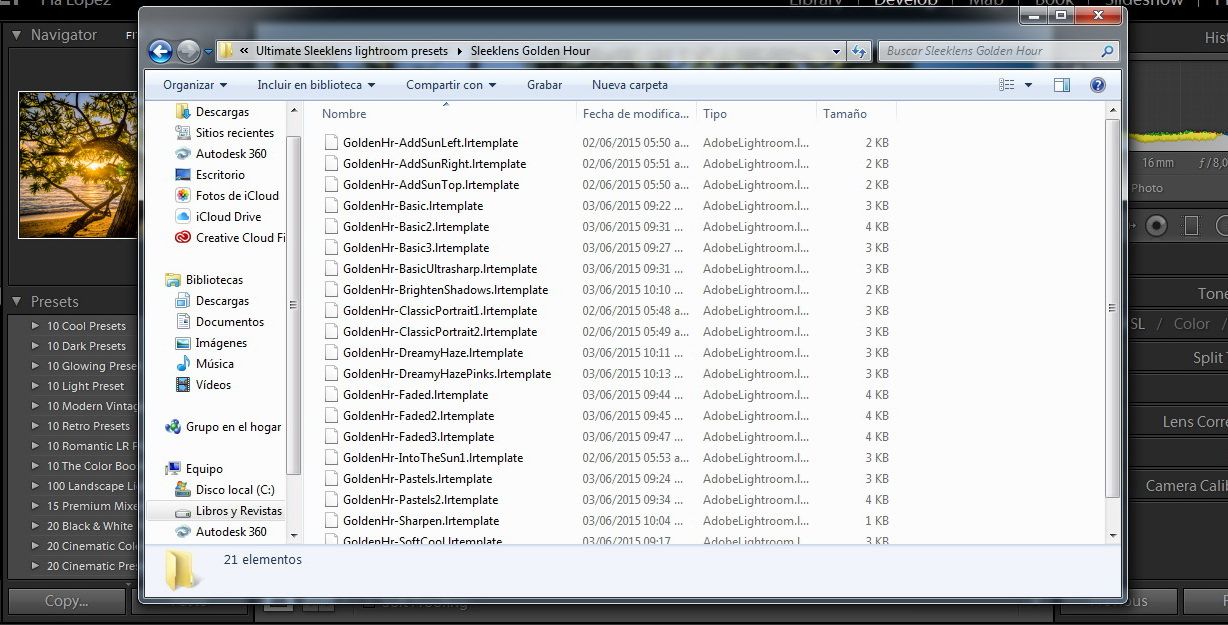
Task: Toggle the preview pane icon
Action: (x=1062, y=85)
